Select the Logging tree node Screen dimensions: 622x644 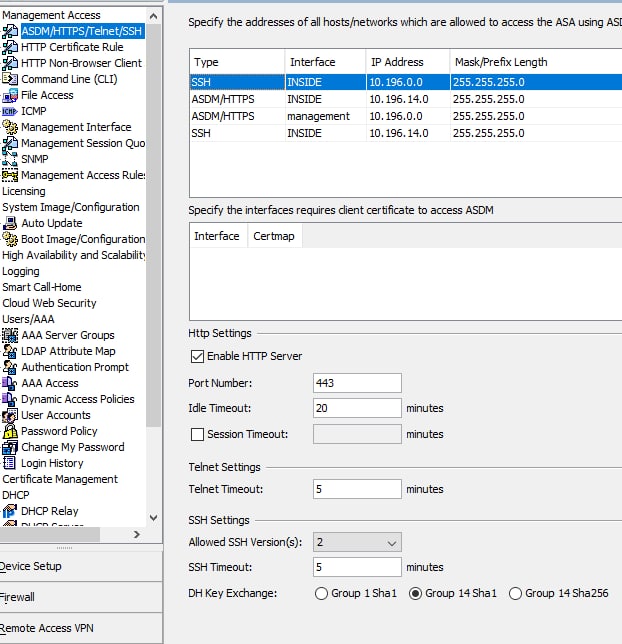point(21,271)
